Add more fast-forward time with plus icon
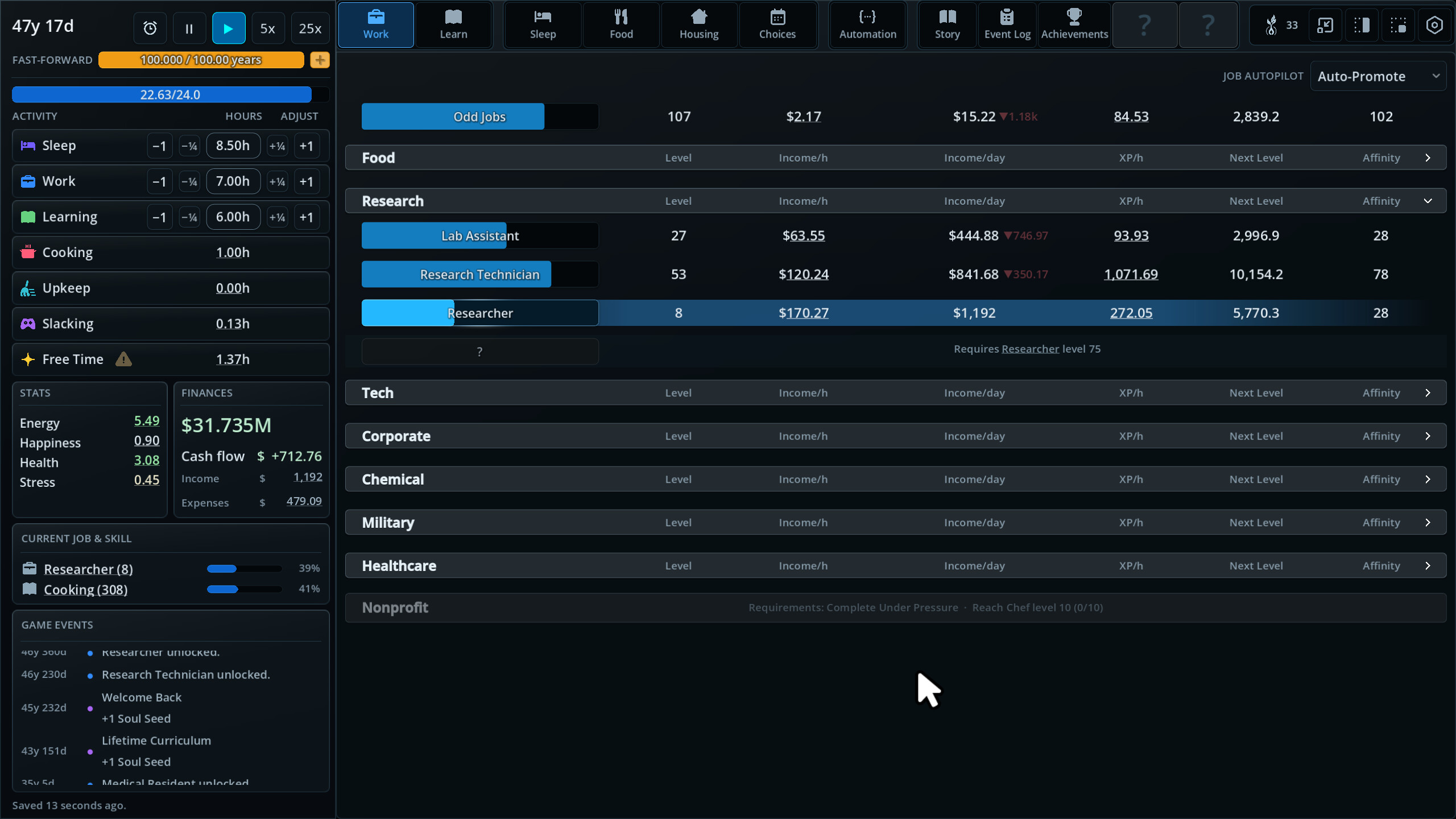This screenshot has width=1456, height=819. (320, 60)
